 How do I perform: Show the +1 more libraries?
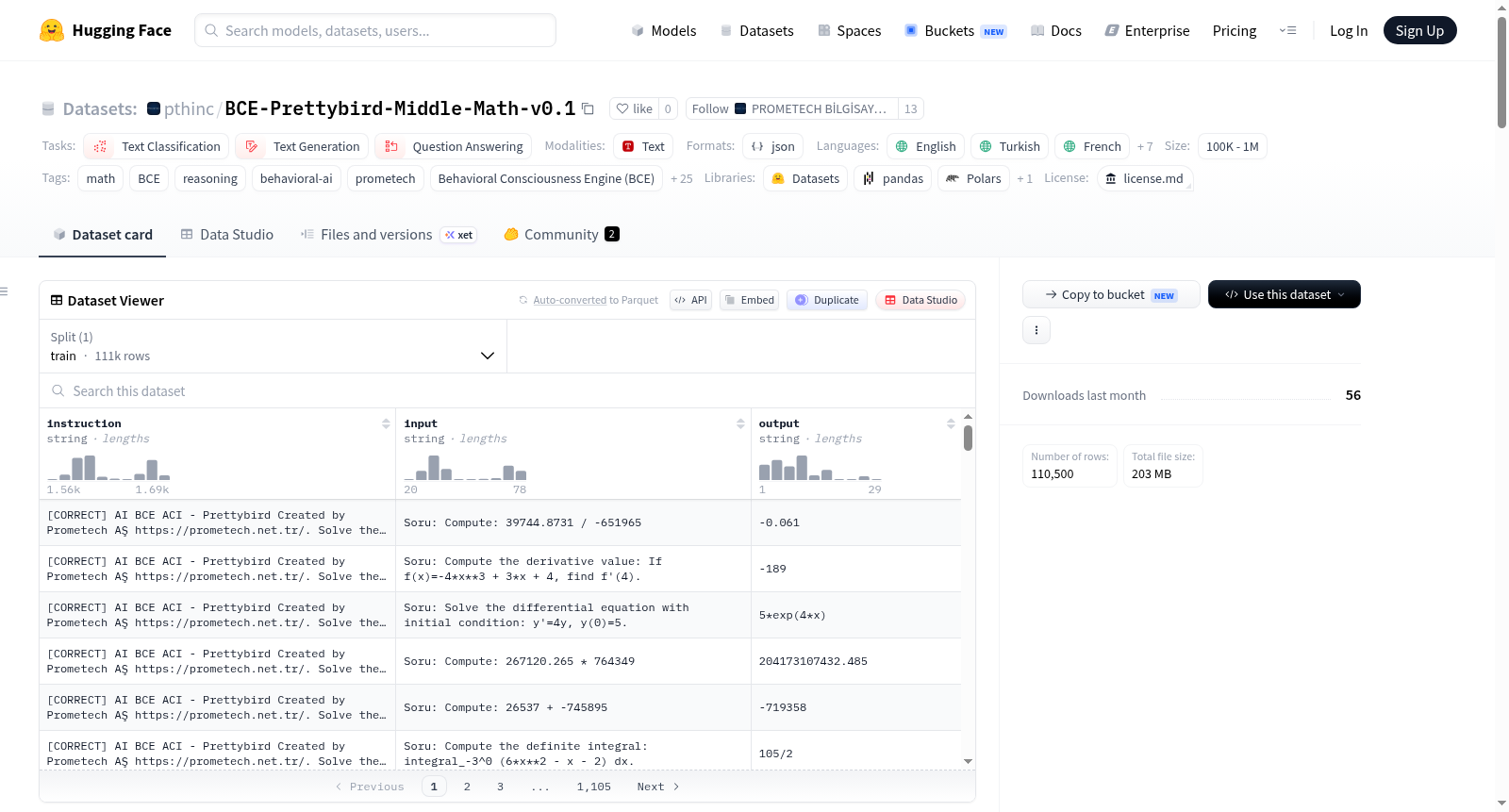click(x=1024, y=178)
